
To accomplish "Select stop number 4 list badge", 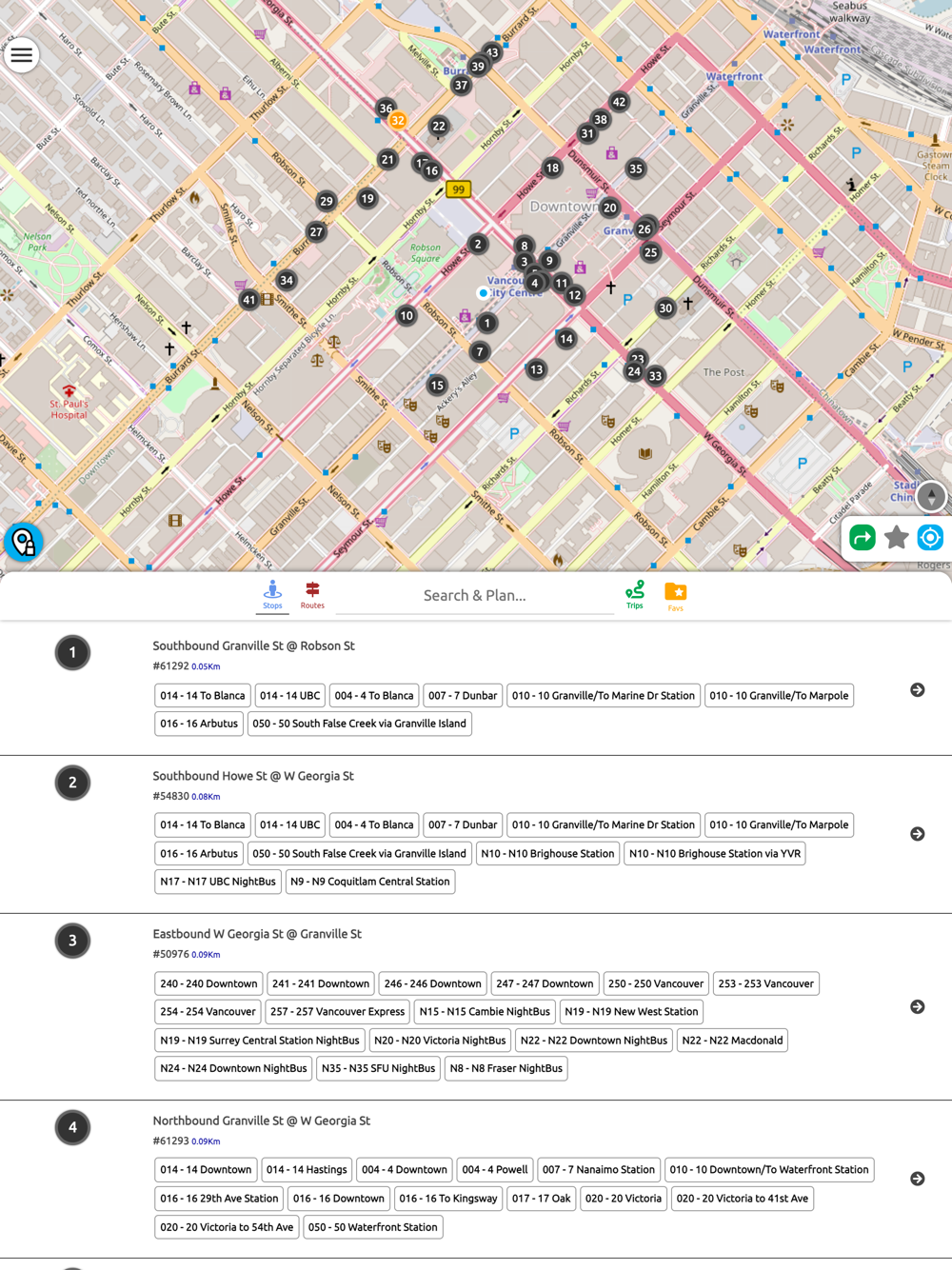I will click(x=72, y=1128).
